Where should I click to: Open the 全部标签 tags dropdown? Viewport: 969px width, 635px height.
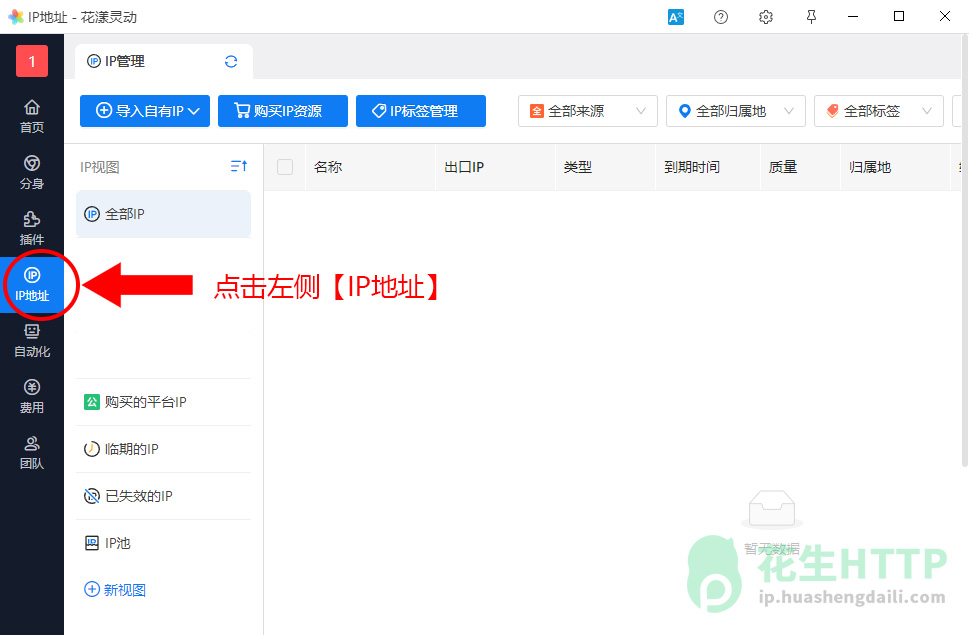879,111
